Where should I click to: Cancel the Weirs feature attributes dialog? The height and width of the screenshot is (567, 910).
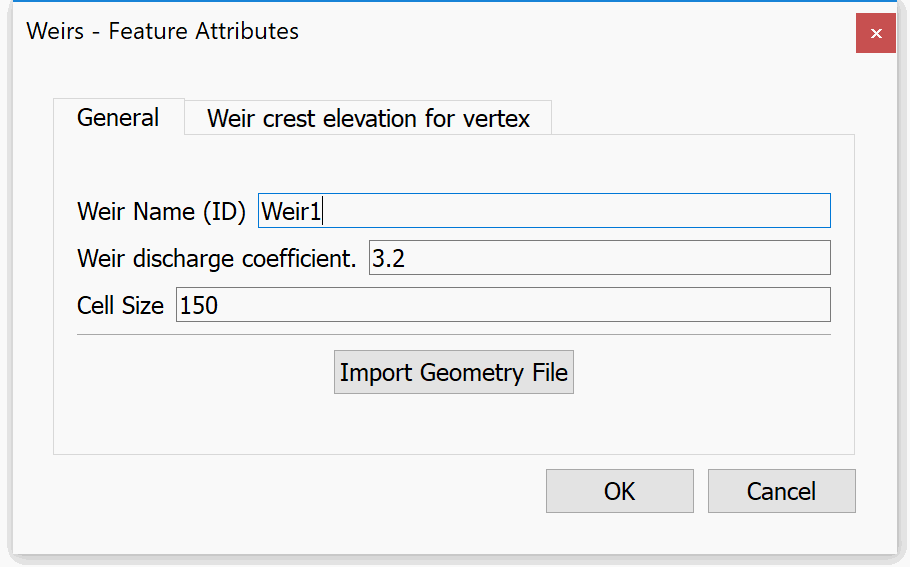pos(781,491)
